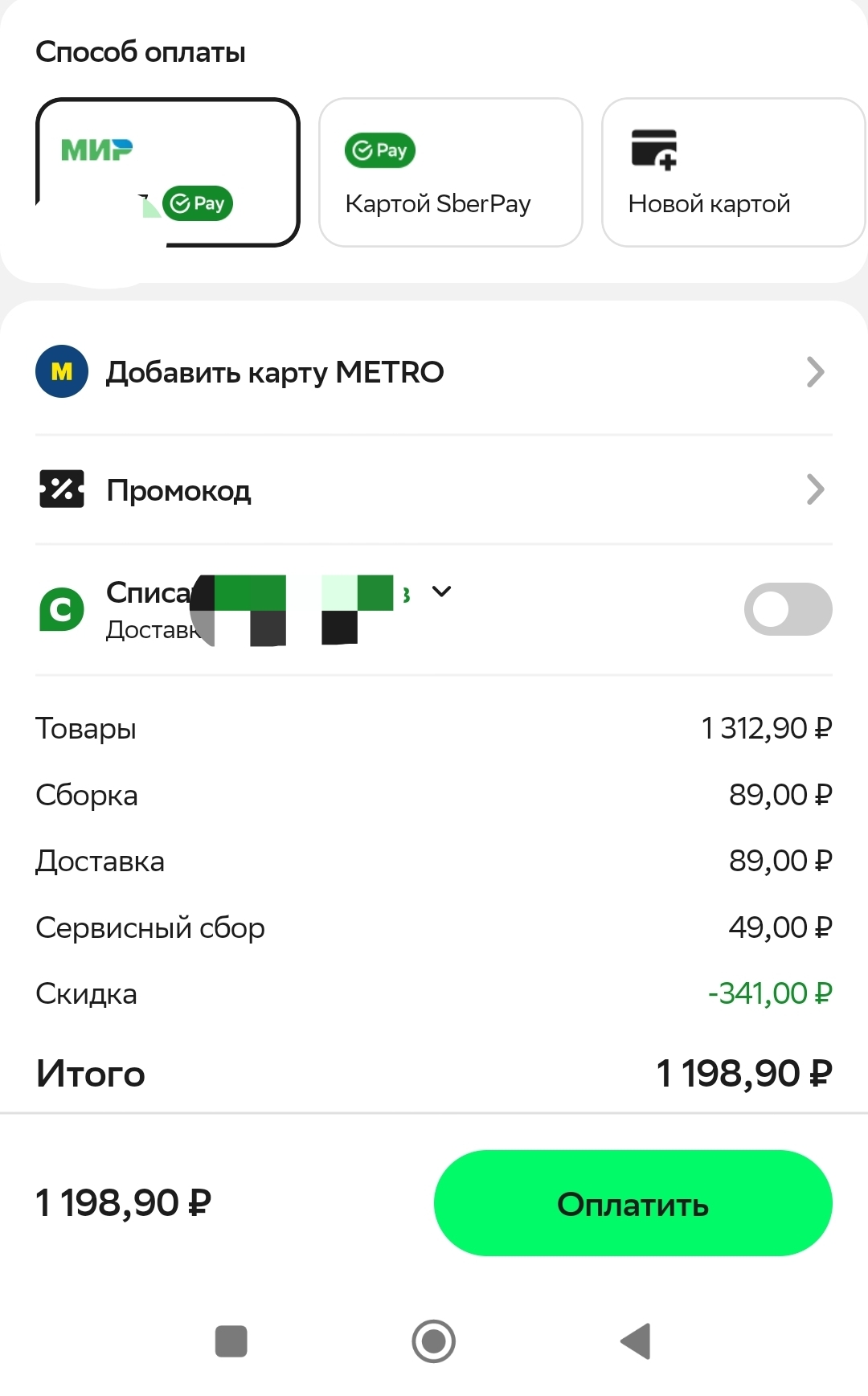Tap the SberPay badge on MIR card
868x1396 pixels.
pyautogui.click(x=198, y=203)
